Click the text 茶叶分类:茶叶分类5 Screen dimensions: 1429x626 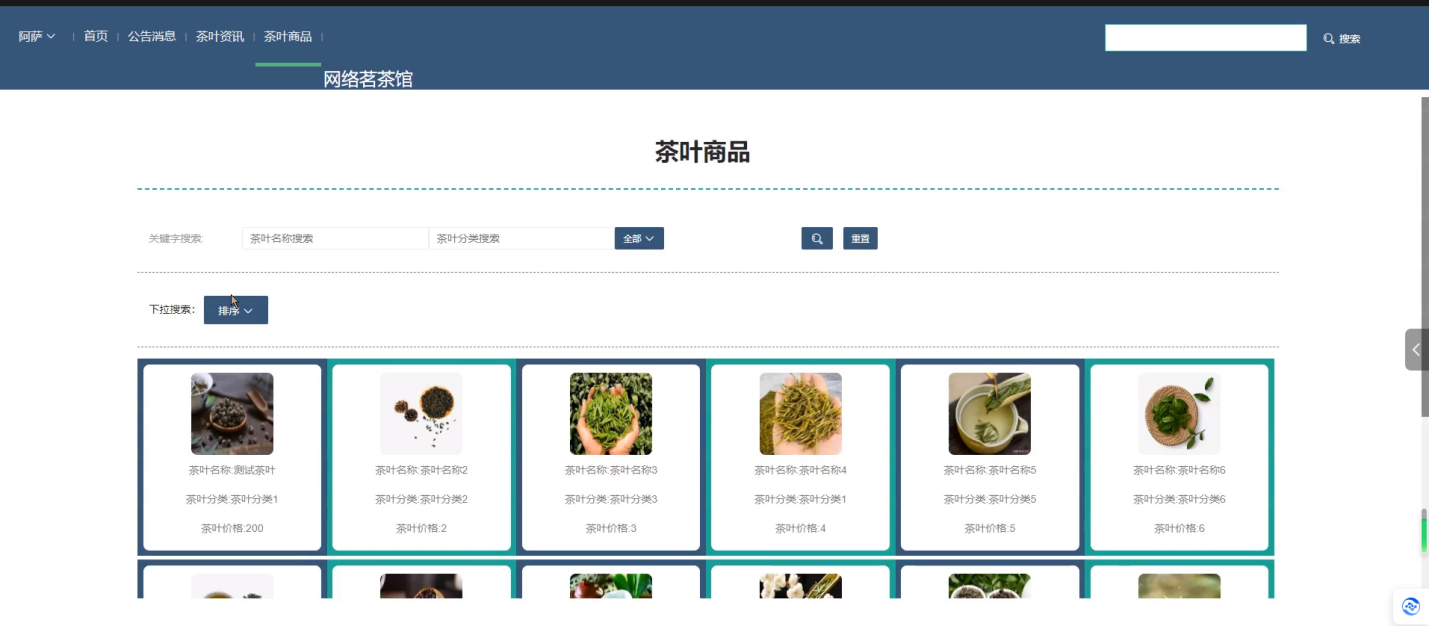[x=990, y=499]
